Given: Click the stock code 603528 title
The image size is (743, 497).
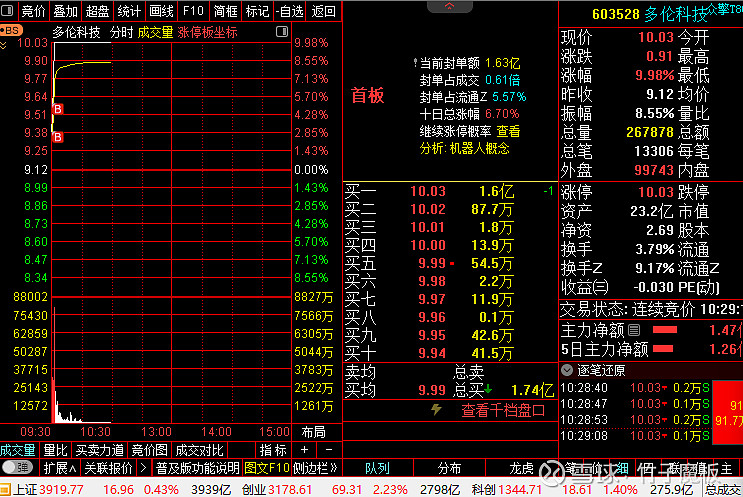Looking at the screenshot, I should (x=616, y=14).
